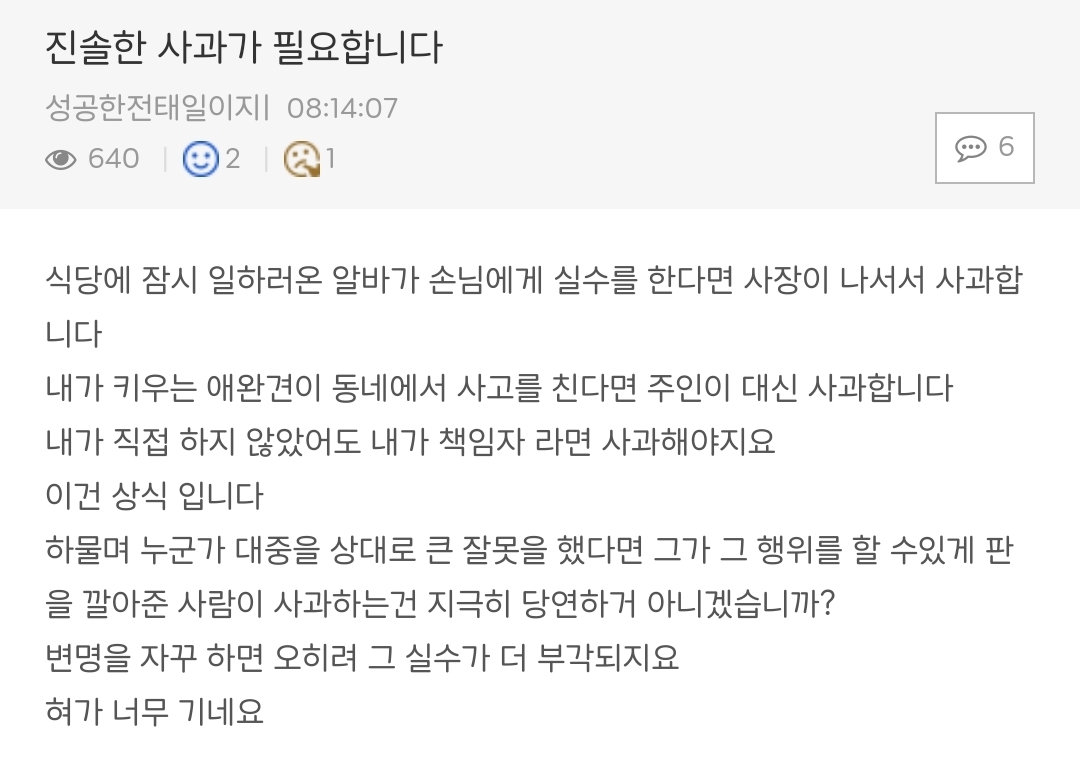
Task: Click the line starting 내가 키우는 애완견이
Action: pos(499,388)
